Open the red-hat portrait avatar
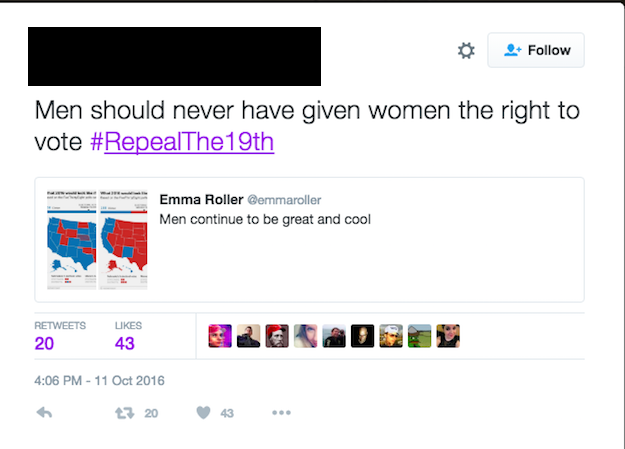Image resolution: width=625 pixels, height=449 pixels. click(277, 336)
